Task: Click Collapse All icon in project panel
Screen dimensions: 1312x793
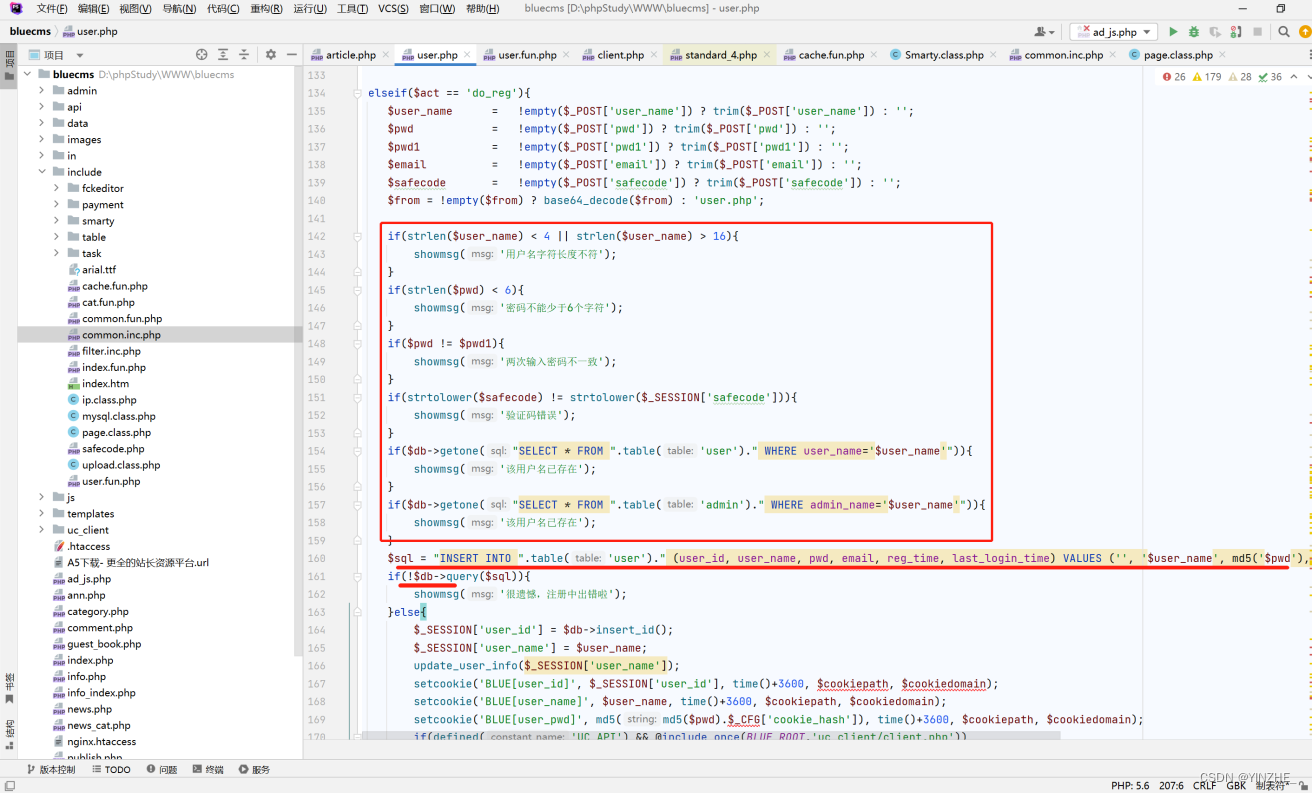Action: 245,55
